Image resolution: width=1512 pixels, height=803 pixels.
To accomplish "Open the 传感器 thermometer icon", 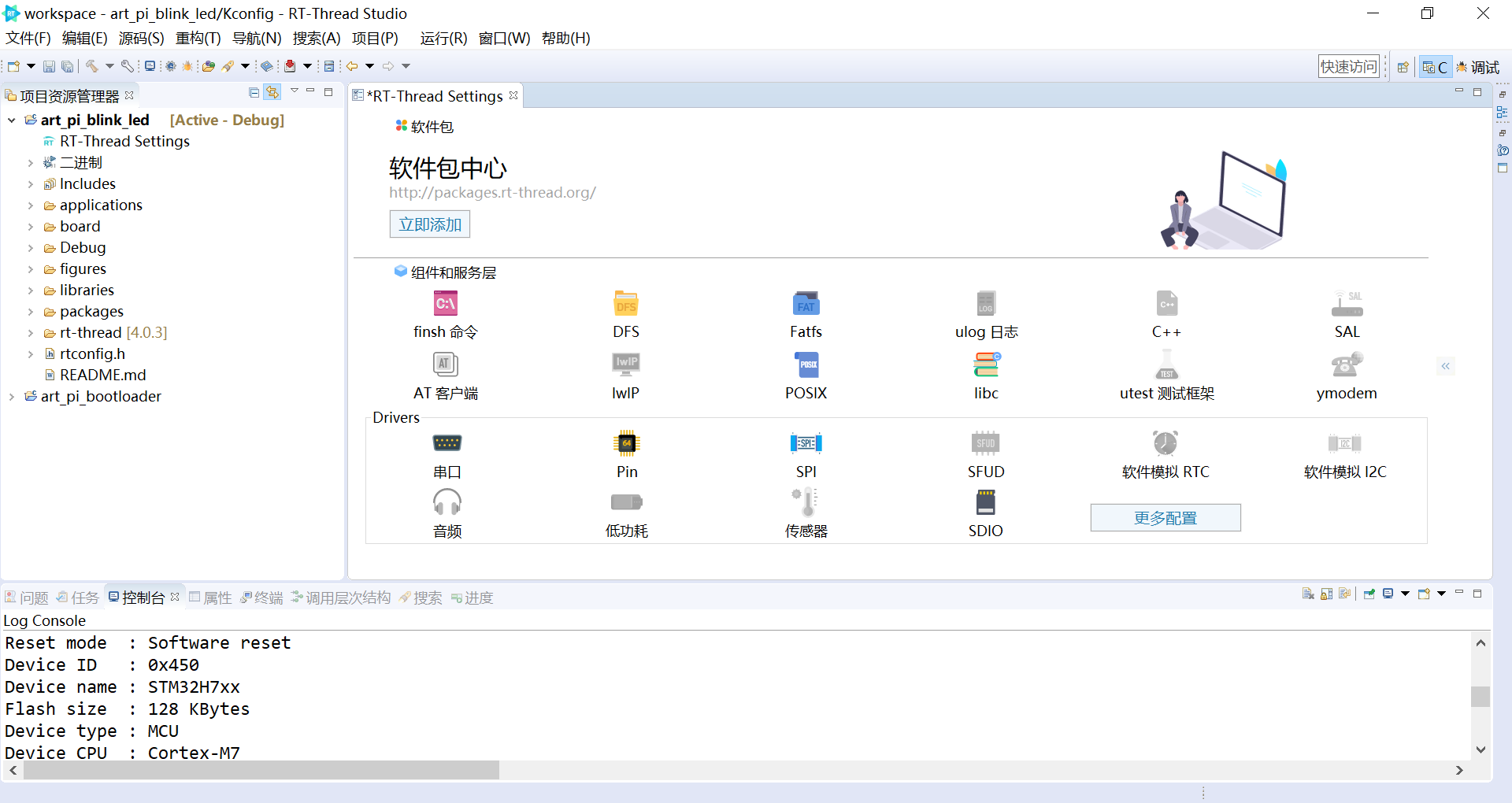I will (x=806, y=502).
